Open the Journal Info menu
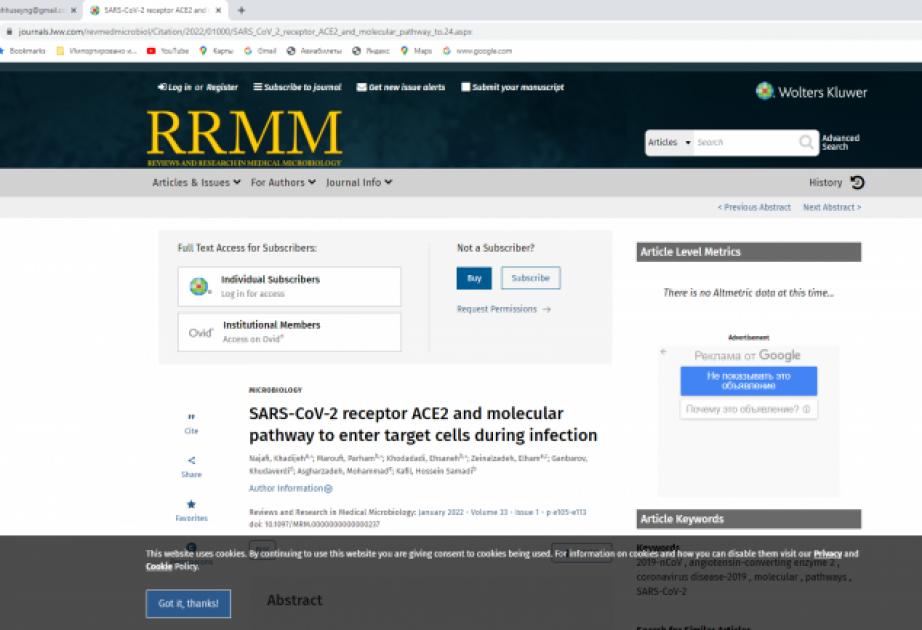Screen dimensions: 922x630 click(x=359, y=182)
